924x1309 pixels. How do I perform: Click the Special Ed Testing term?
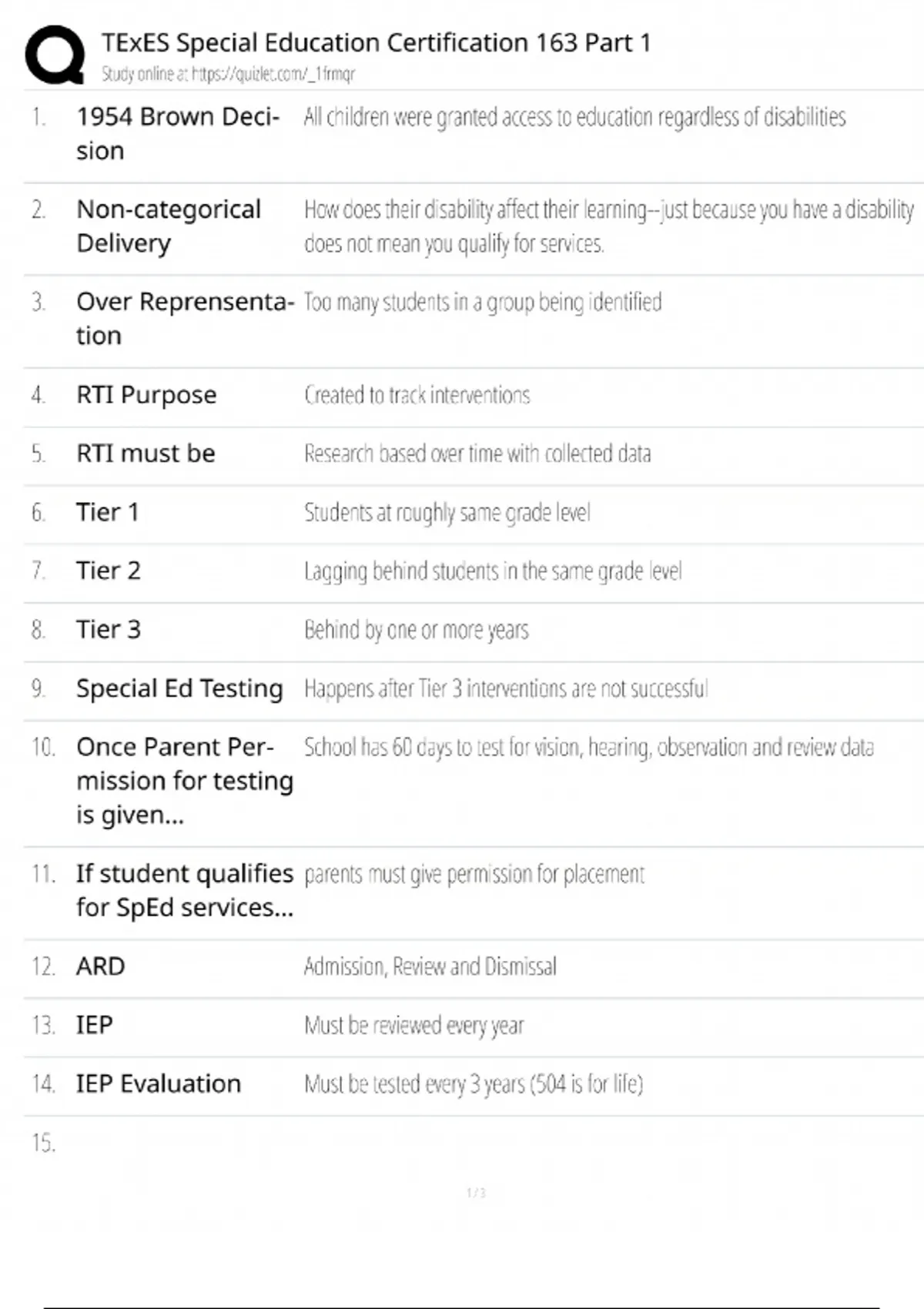coord(179,688)
